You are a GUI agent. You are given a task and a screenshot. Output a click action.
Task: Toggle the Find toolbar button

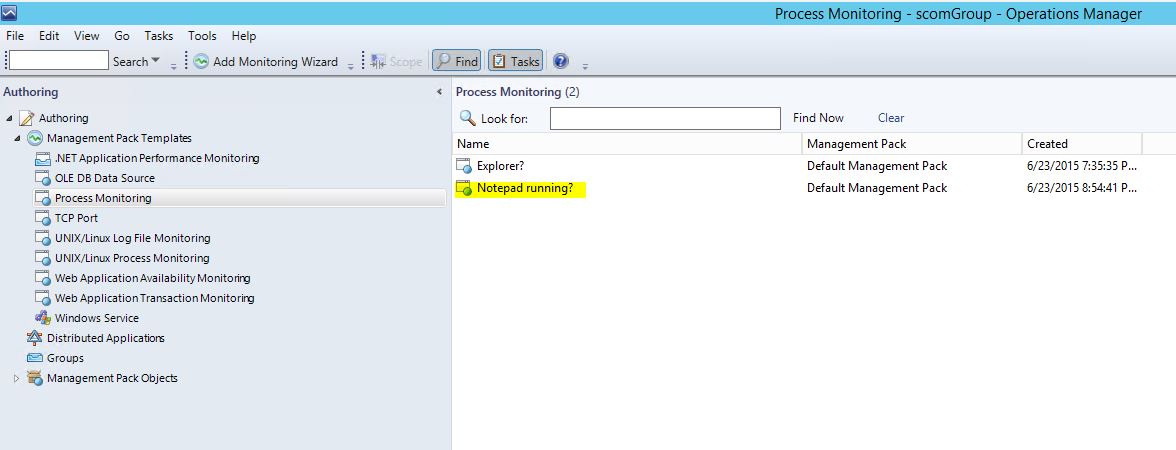[x=457, y=62]
